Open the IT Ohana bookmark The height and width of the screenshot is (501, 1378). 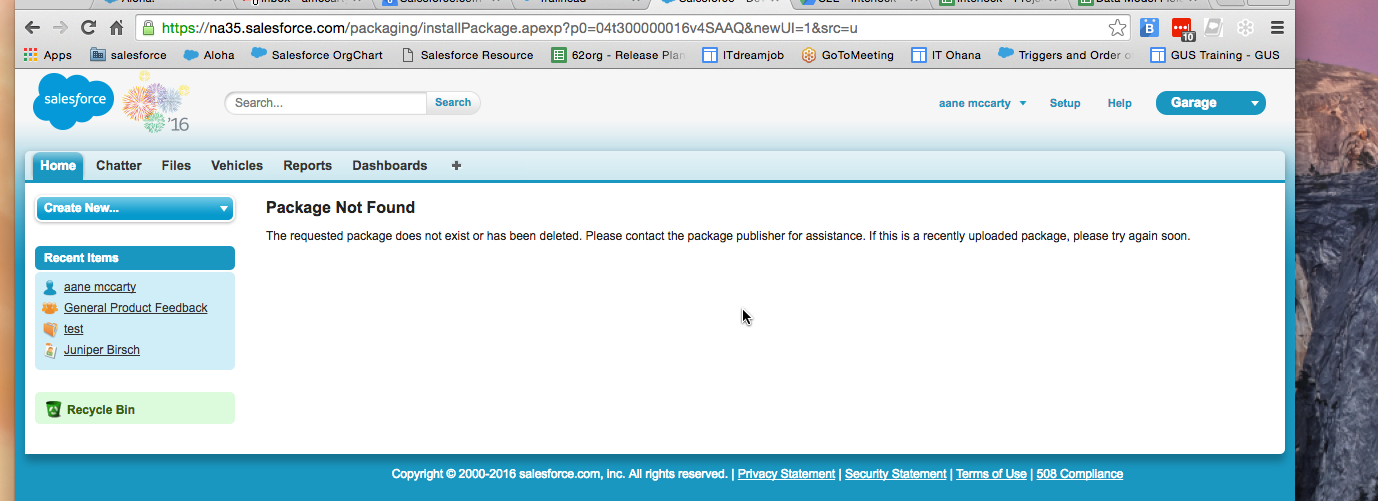[946, 55]
